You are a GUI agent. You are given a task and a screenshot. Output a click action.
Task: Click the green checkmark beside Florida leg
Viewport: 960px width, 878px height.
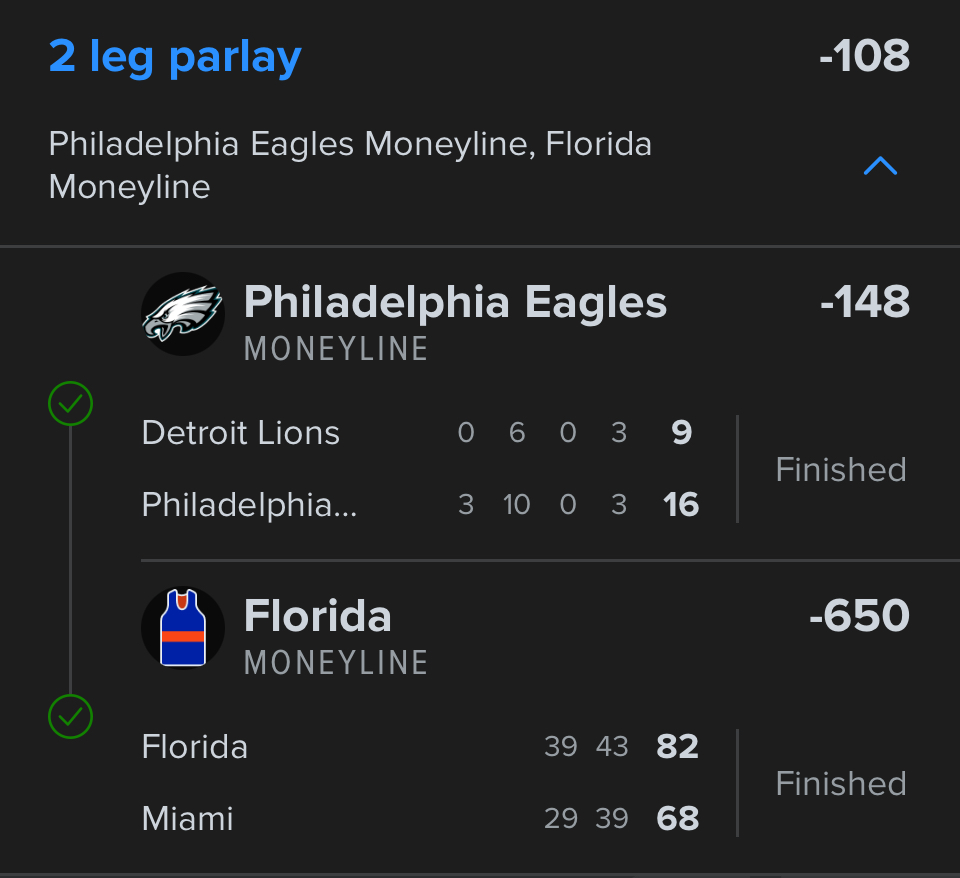[71, 716]
